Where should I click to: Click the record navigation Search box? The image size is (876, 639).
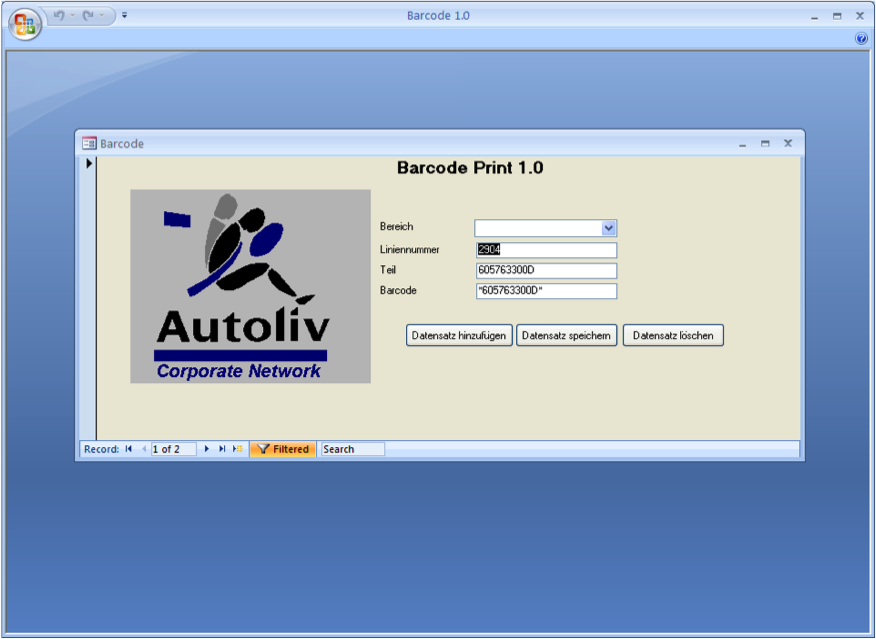[352, 450]
